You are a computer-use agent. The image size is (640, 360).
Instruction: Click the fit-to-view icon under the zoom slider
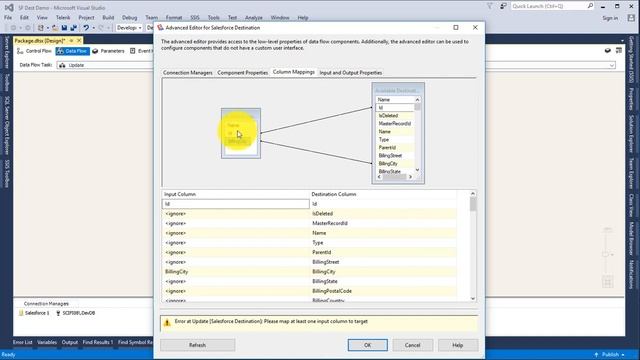(x=608, y=282)
